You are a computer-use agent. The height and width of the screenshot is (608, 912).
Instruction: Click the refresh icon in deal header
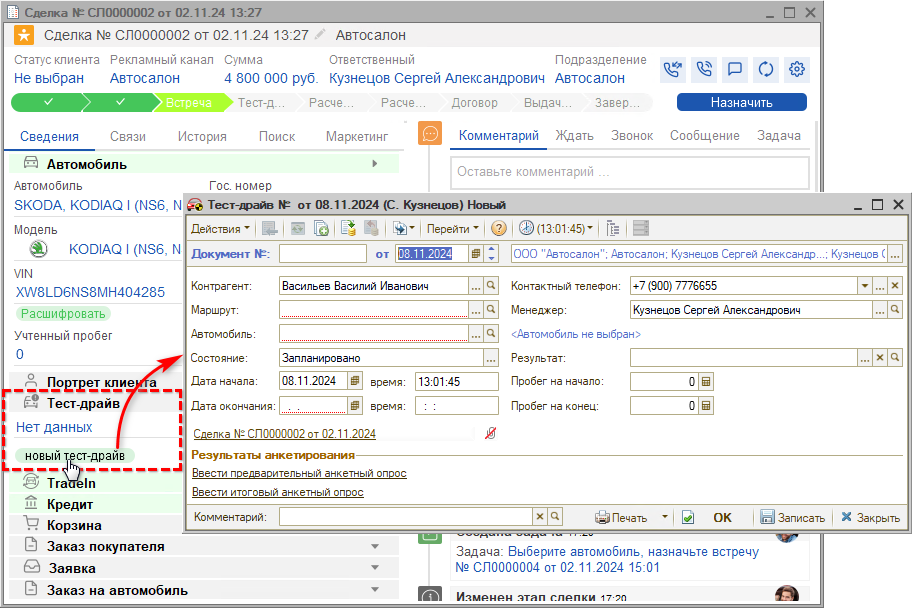point(765,69)
